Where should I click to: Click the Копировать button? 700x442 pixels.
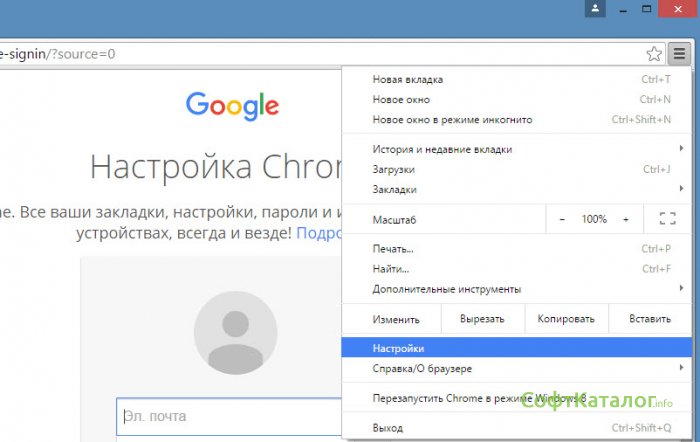tap(565, 319)
